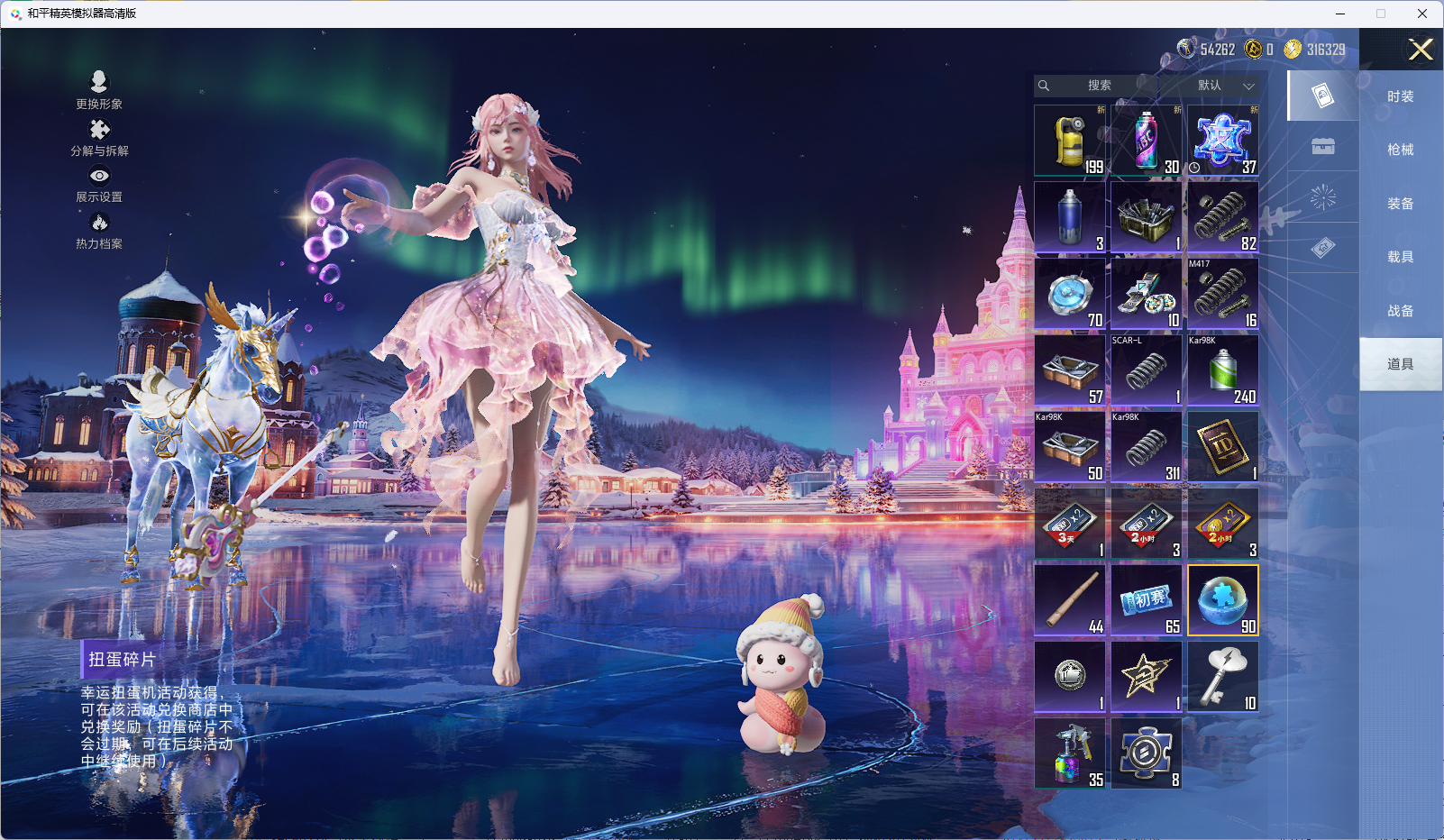Switch to the 时装 tab

click(1400, 96)
